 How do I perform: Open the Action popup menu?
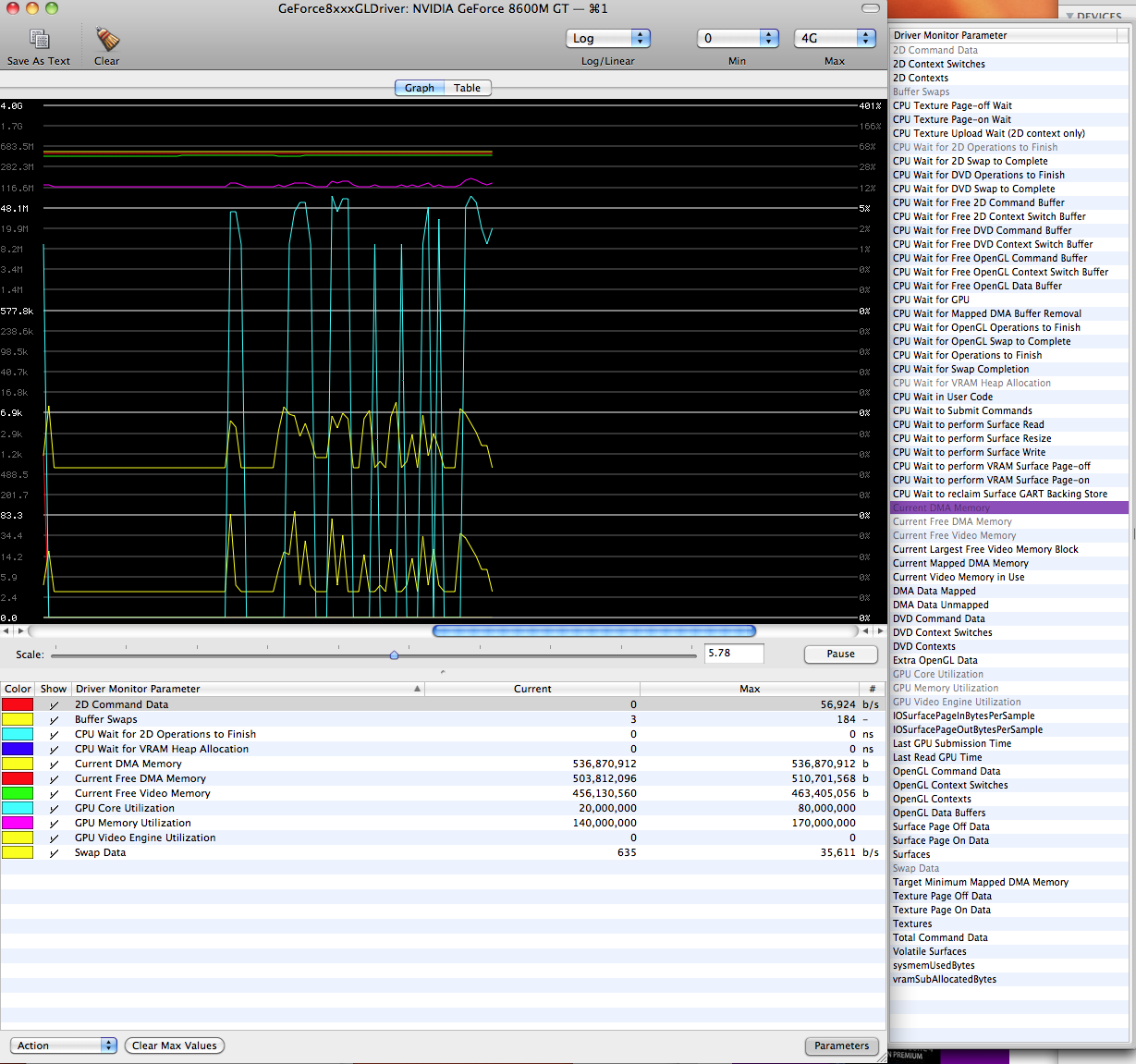point(63,1046)
